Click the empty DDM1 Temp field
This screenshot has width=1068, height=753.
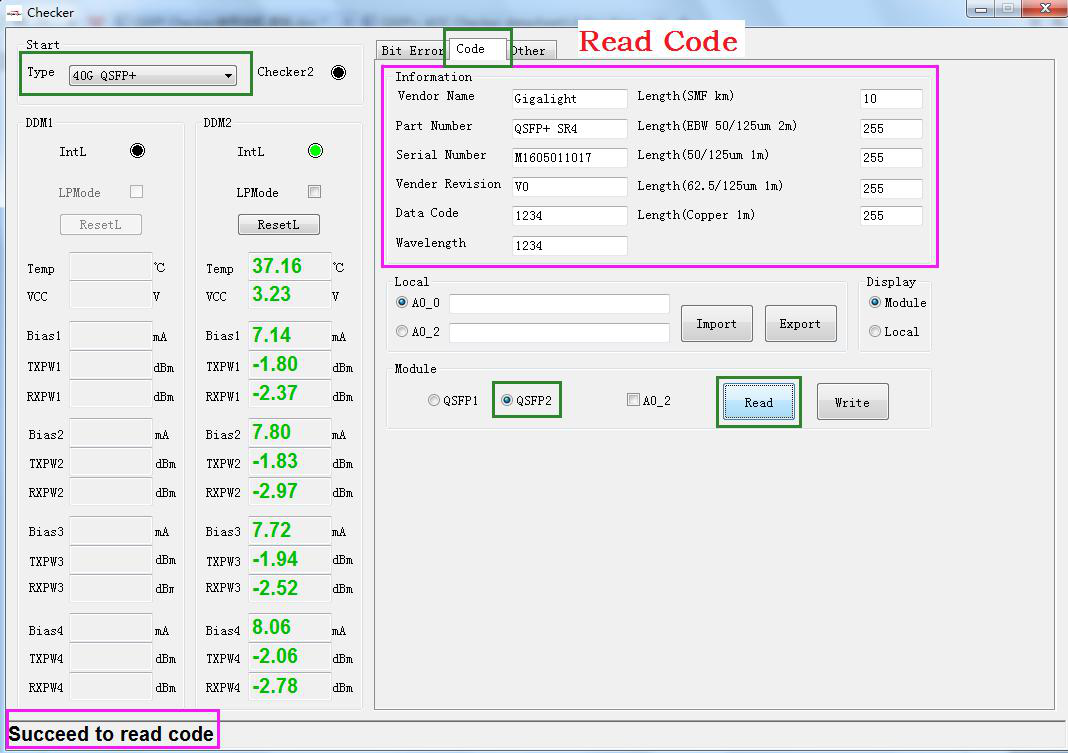click(x=111, y=267)
